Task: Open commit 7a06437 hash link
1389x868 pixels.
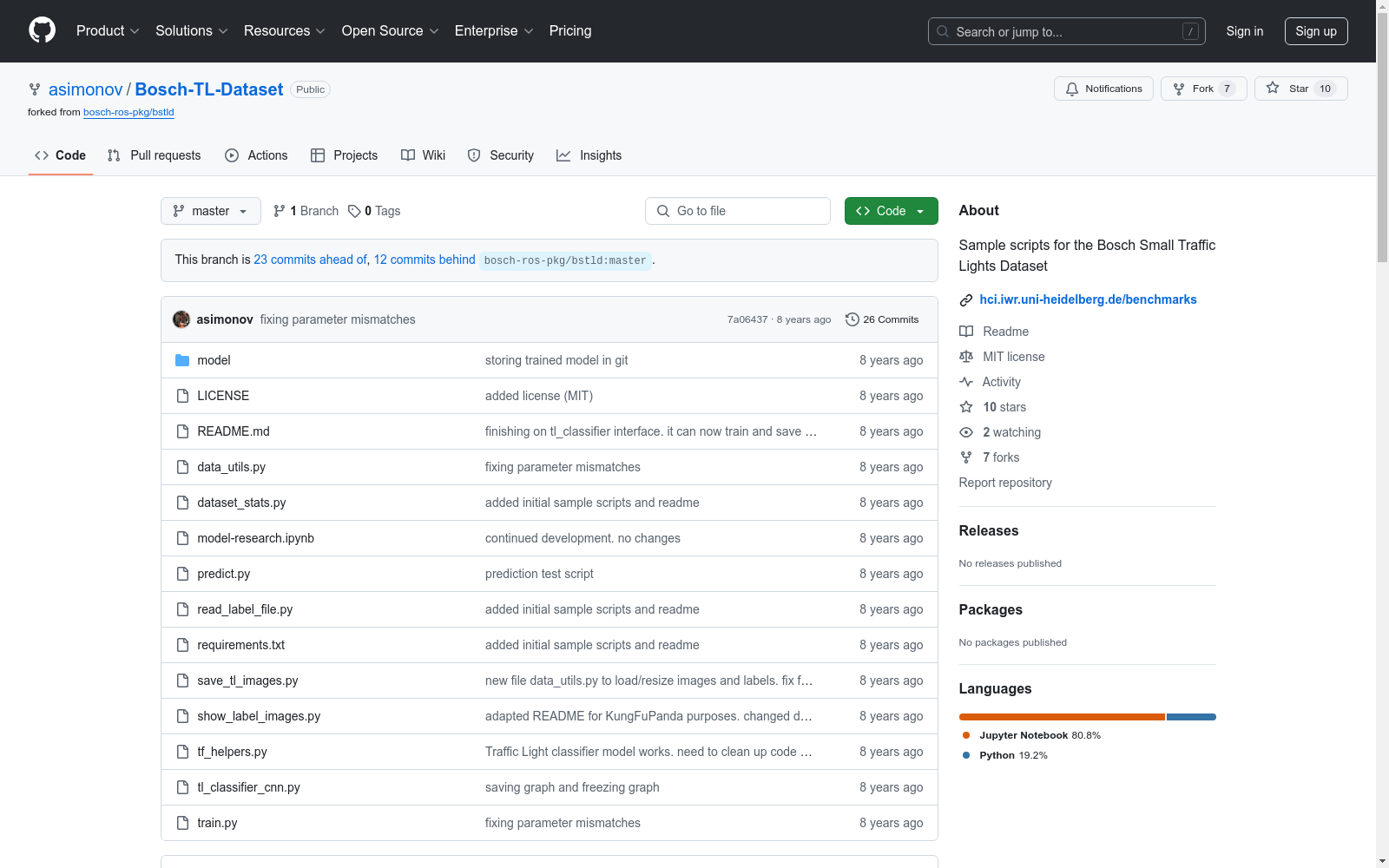Action: 747,319
